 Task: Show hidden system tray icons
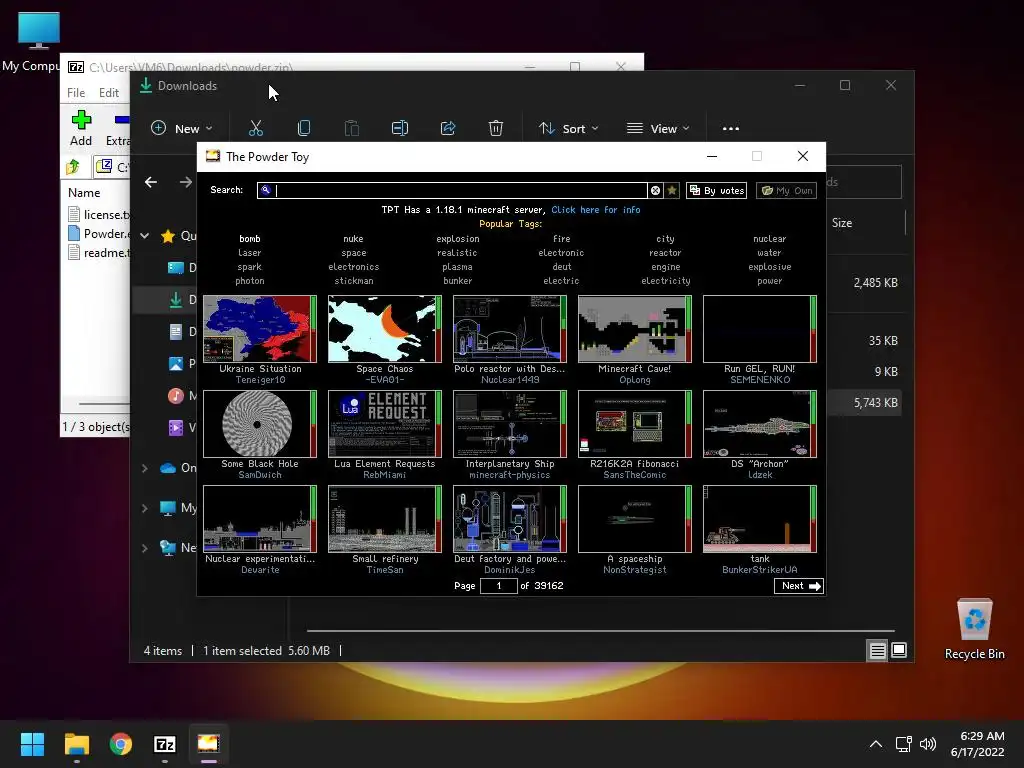(x=876, y=744)
